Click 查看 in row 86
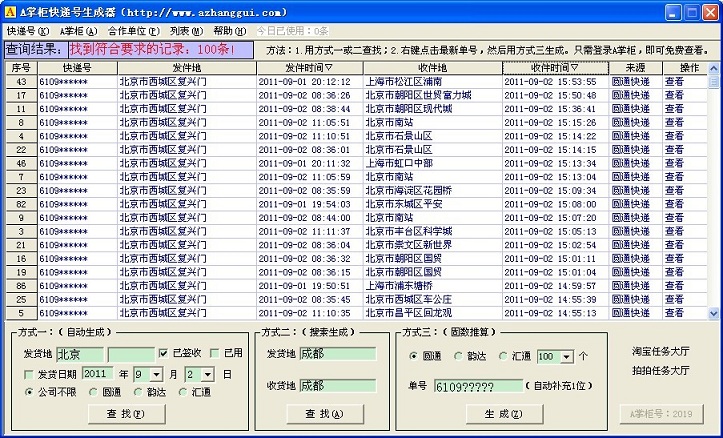The image size is (723, 438). pos(674,286)
